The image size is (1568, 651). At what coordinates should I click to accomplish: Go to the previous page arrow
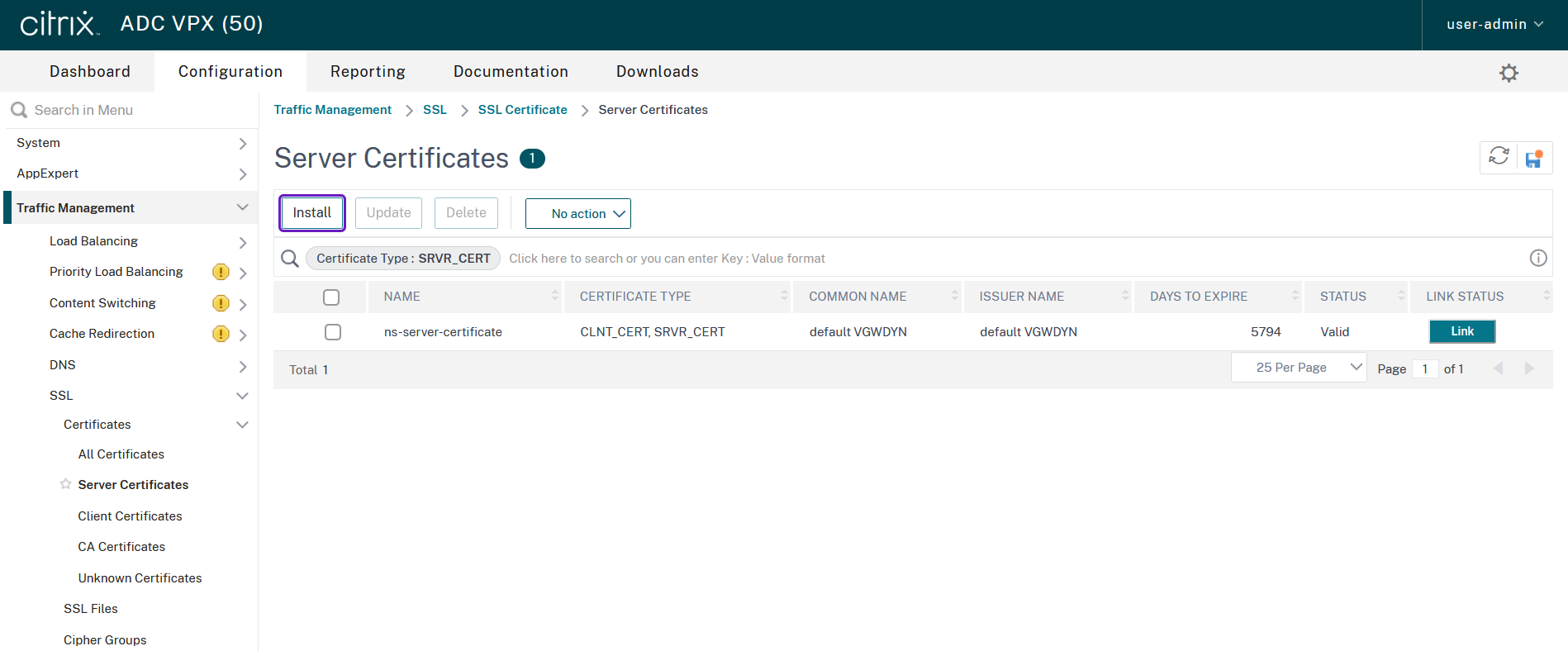coord(1499,368)
